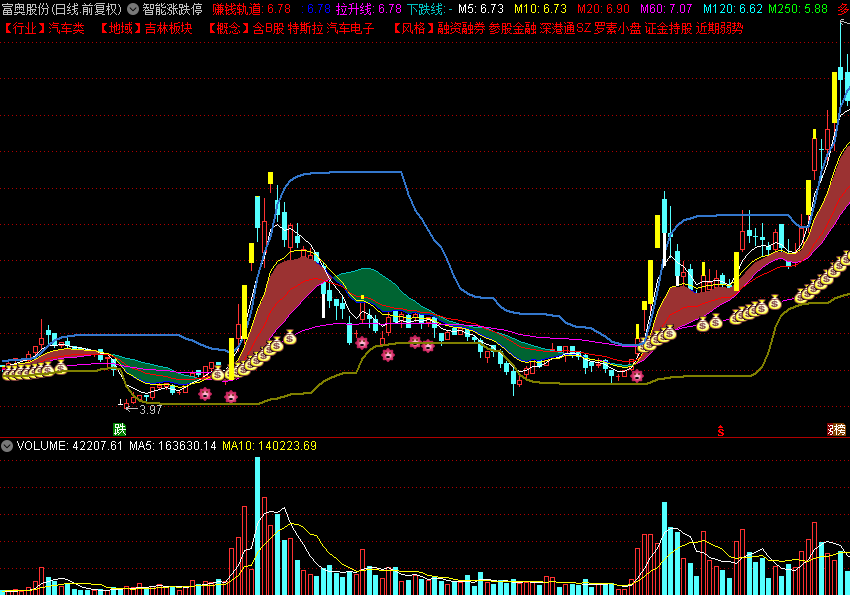Screen dimensions: 850x595
Task: Open the 参股金融 style tag
Action: tap(512, 28)
